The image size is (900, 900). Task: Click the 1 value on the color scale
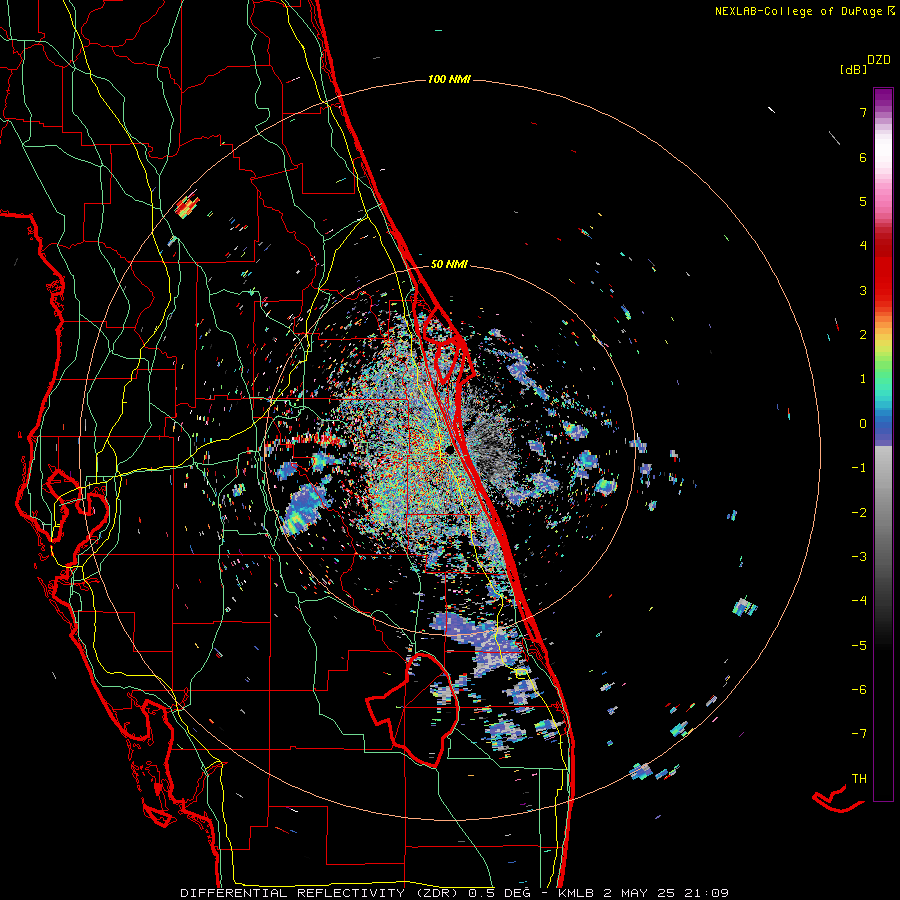point(863,379)
